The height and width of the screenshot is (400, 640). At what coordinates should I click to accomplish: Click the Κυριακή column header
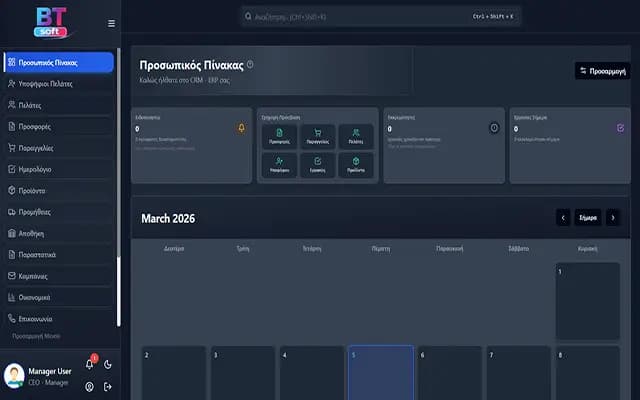pyautogui.click(x=587, y=248)
